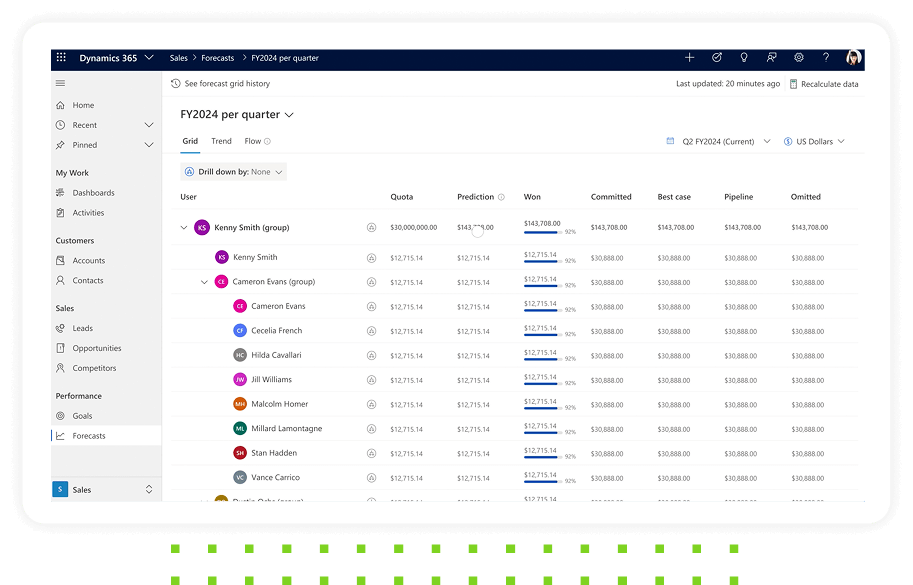The image size is (913, 585).
Task: Click the row icon beside Stan Hadden
Action: click(371, 453)
